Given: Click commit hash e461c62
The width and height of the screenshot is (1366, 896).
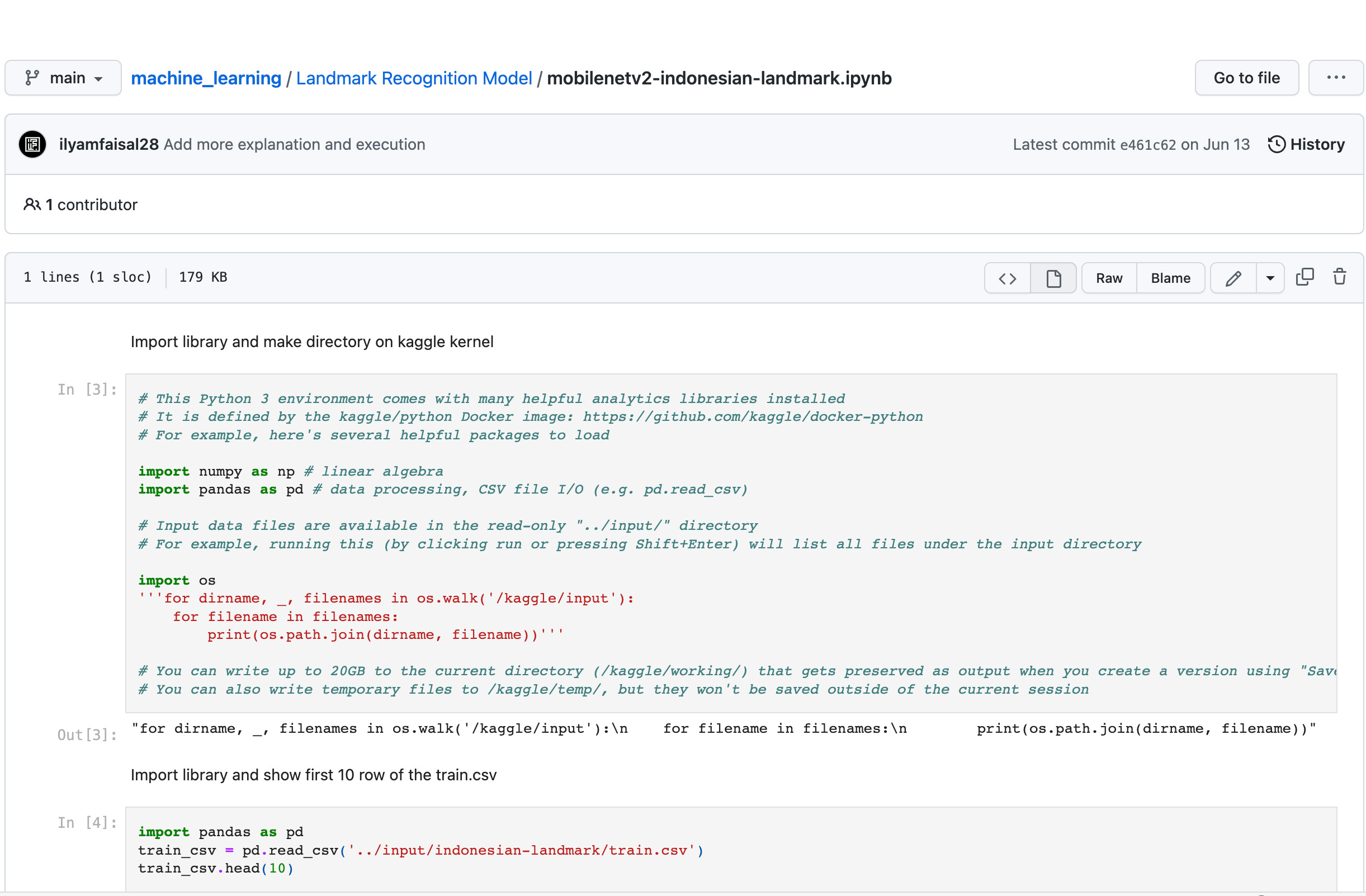Looking at the screenshot, I should coord(1148,145).
